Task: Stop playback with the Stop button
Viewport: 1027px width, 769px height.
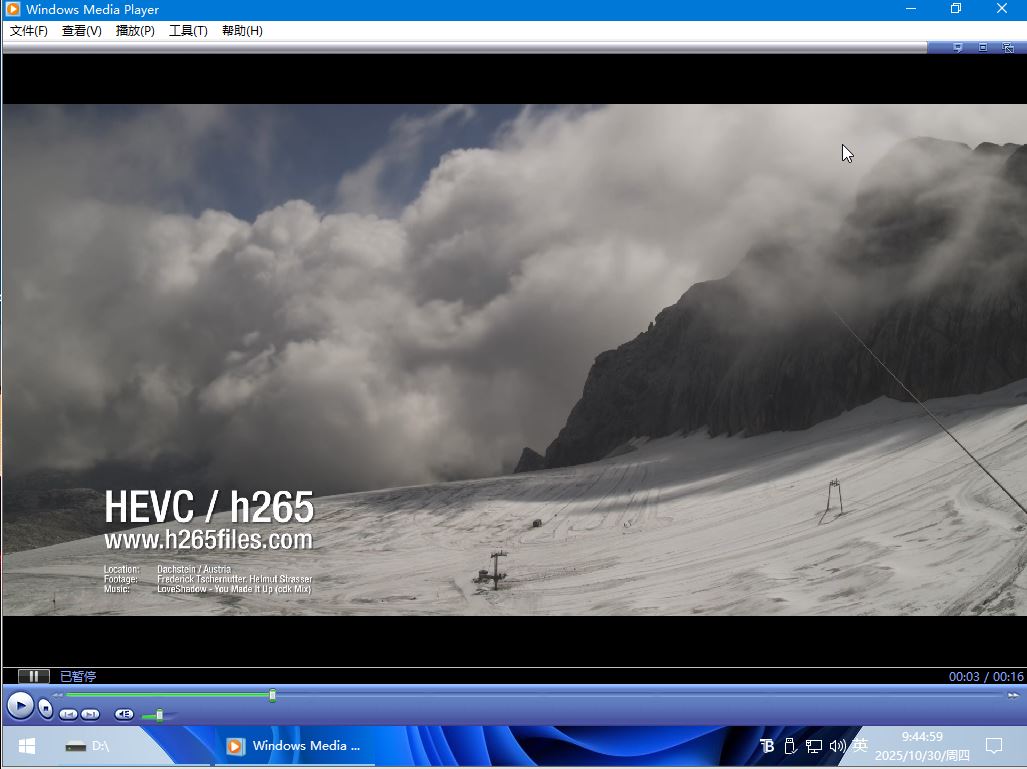Action: (x=46, y=708)
